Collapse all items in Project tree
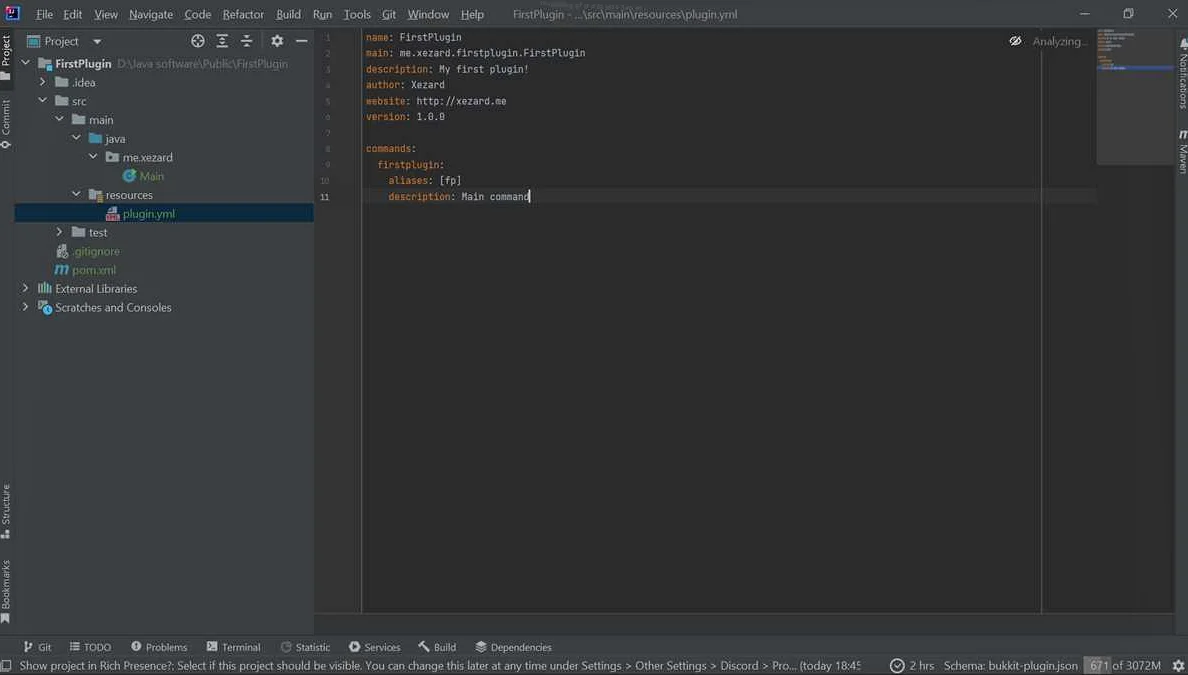 (246, 41)
